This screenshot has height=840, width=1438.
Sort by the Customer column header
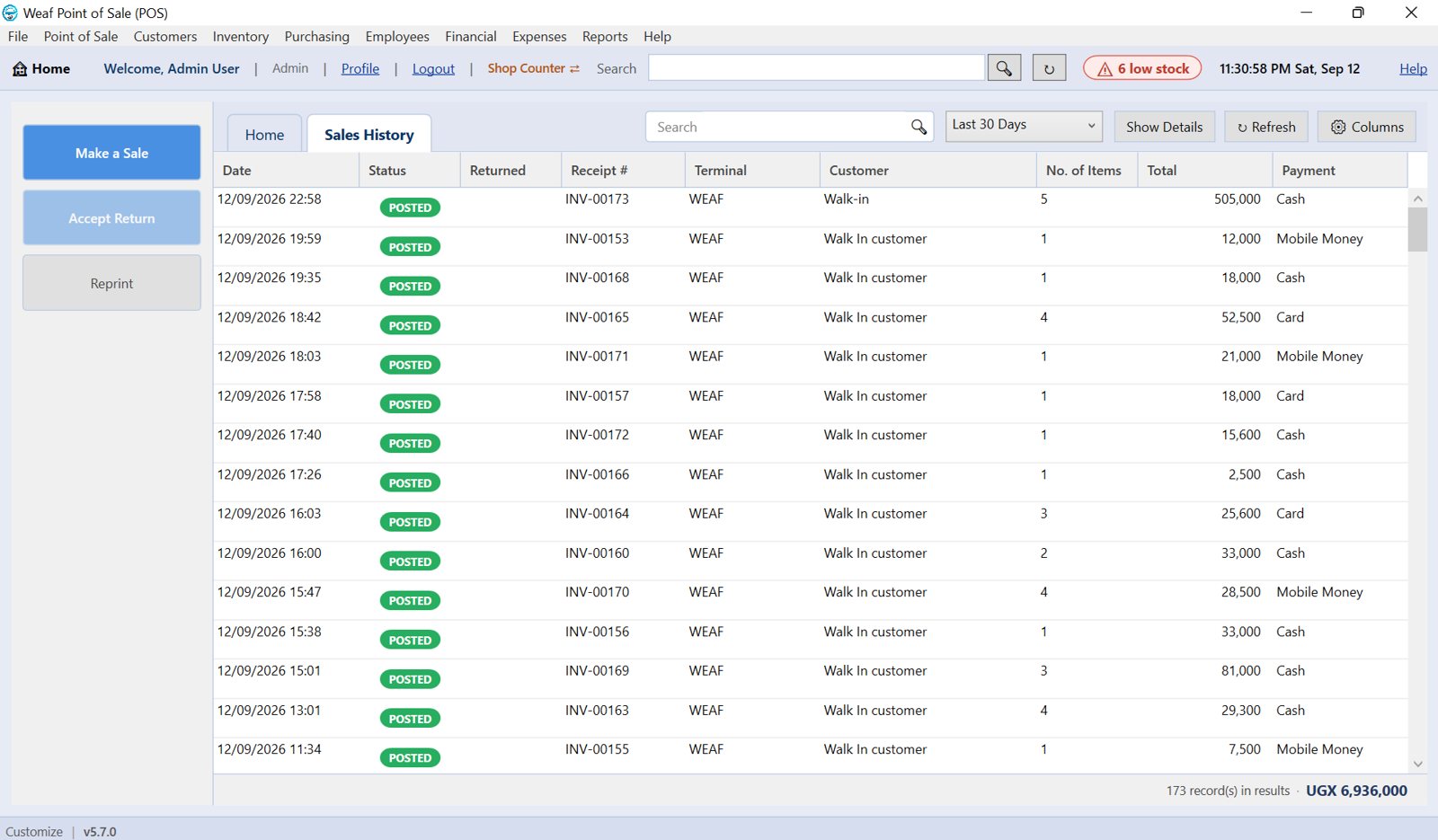pos(928,170)
